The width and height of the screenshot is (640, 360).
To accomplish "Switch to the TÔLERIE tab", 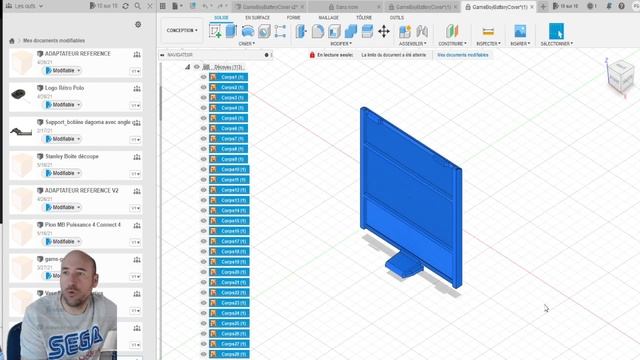I will (x=364, y=18).
